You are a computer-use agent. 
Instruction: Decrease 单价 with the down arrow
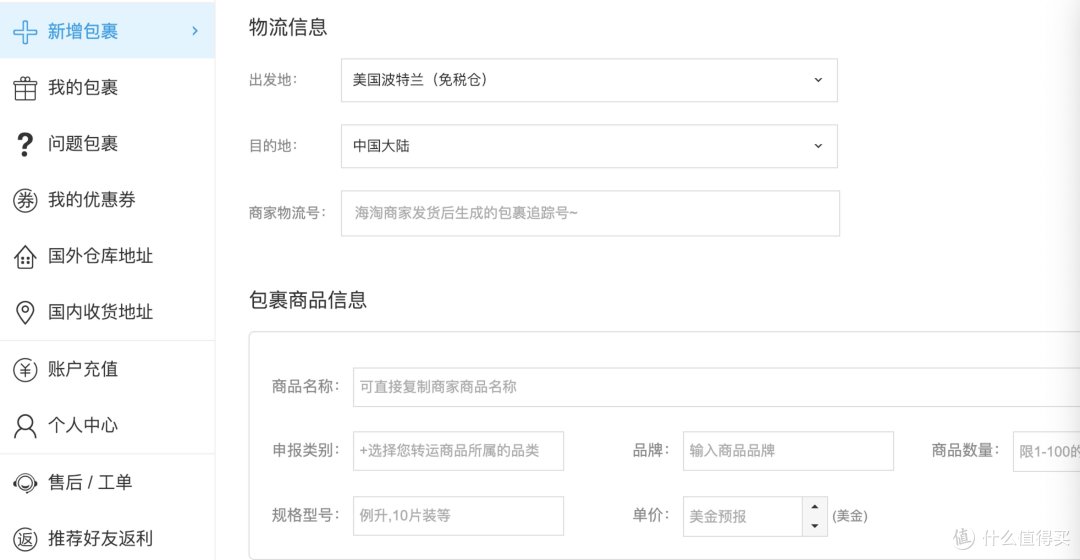815,526
